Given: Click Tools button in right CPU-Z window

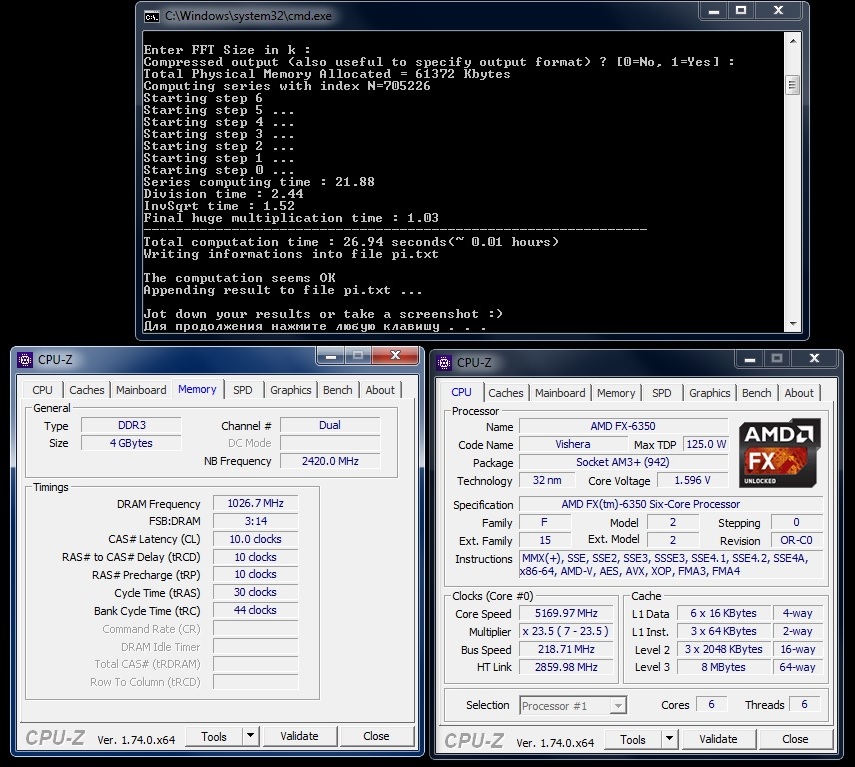Looking at the screenshot, I should point(633,740).
